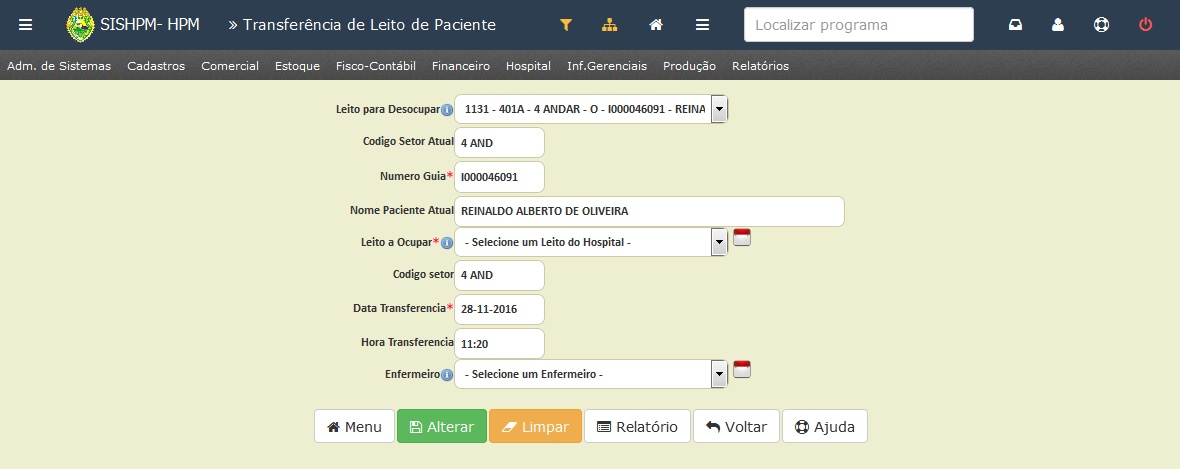Click the Voltar button
The image size is (1180, 469).
coord(736,427)
